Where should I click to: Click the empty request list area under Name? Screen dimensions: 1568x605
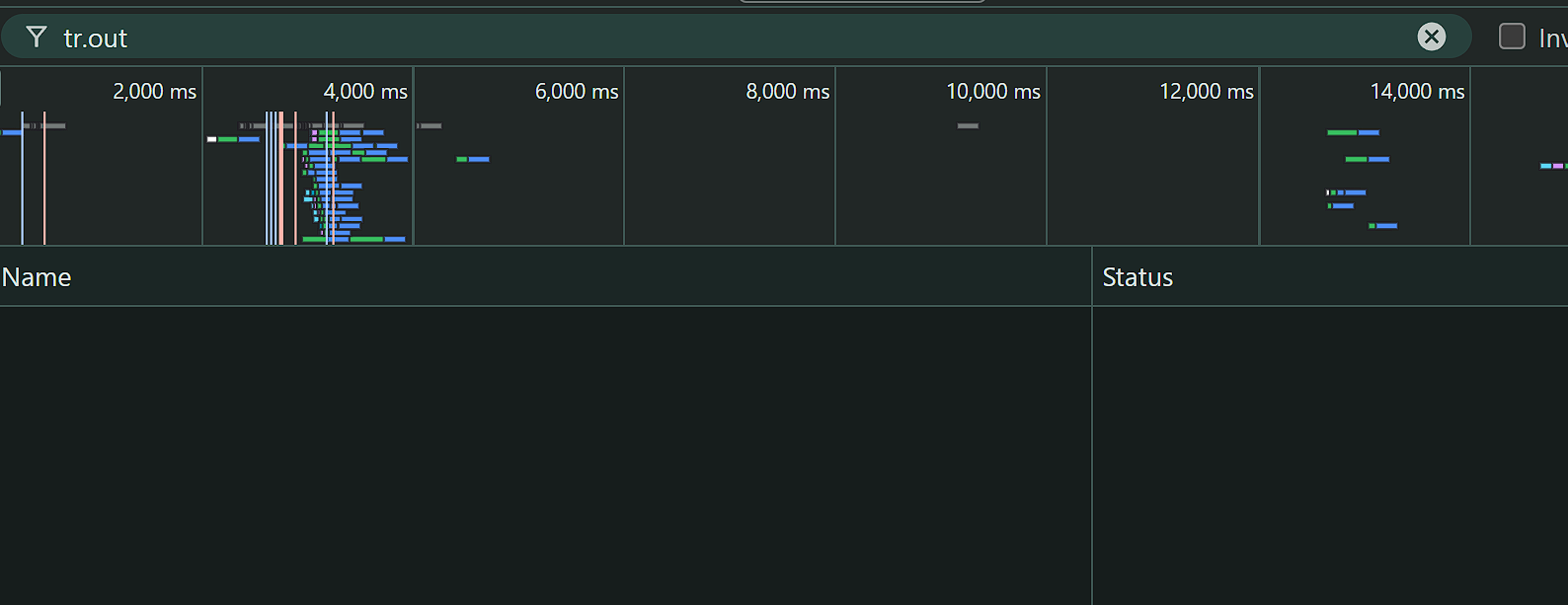tap(543, 454)
